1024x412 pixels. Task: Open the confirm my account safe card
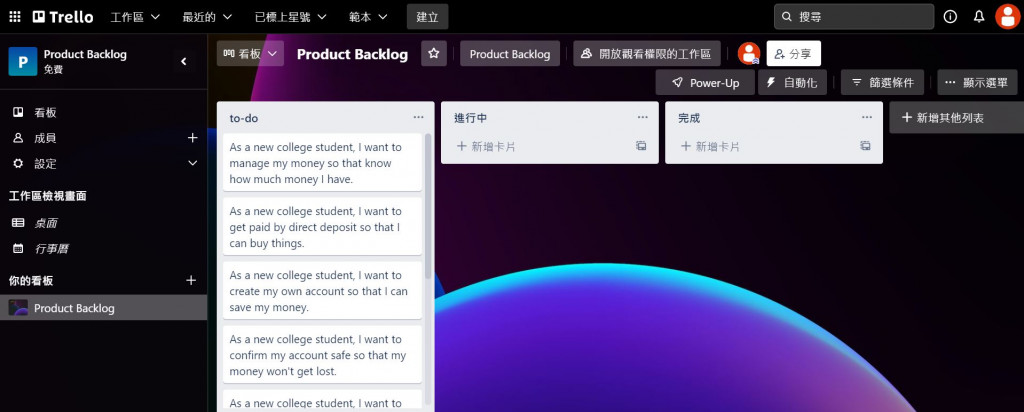coord(322,355)
